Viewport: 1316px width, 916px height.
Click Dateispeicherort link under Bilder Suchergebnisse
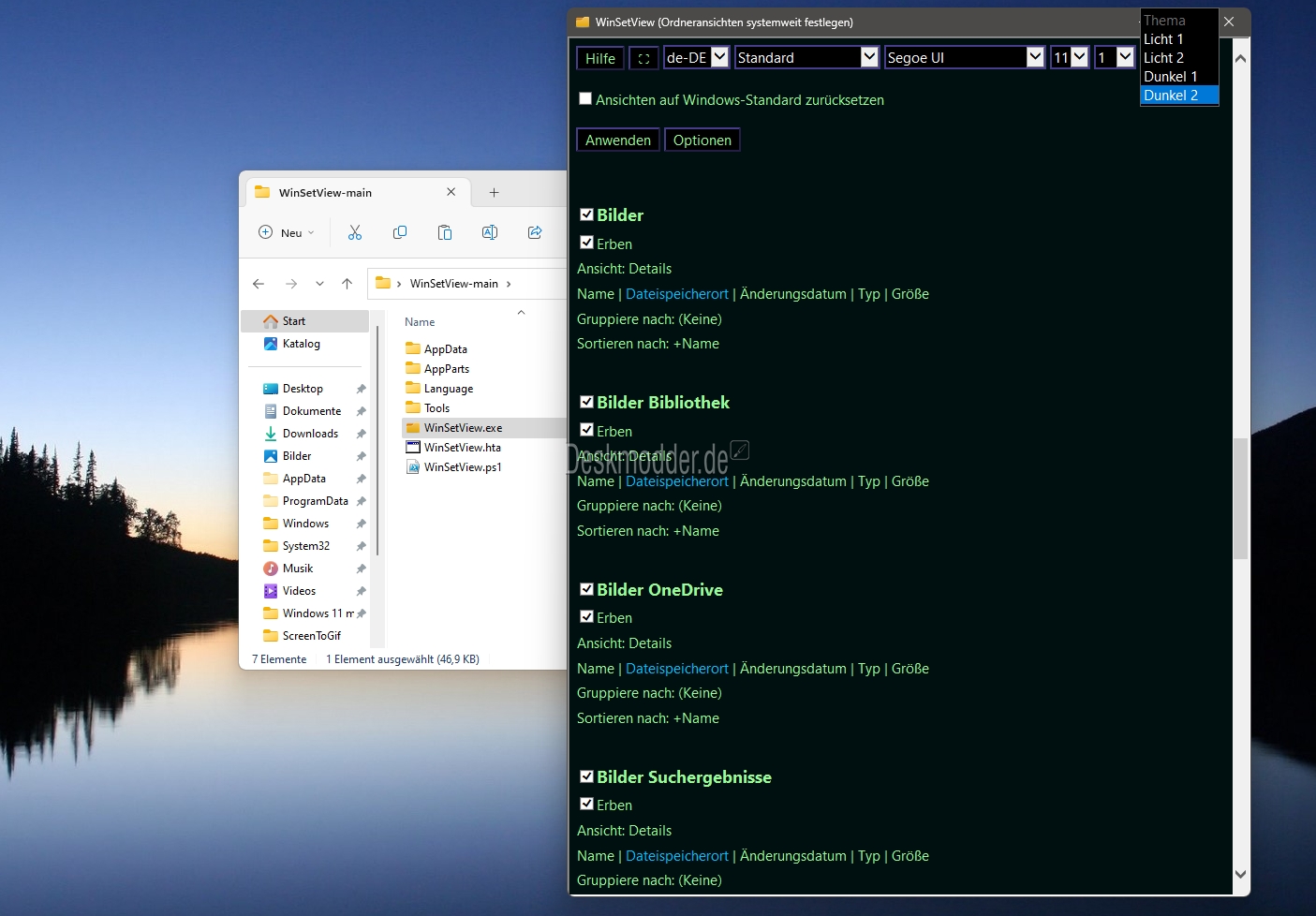(677, 856)
